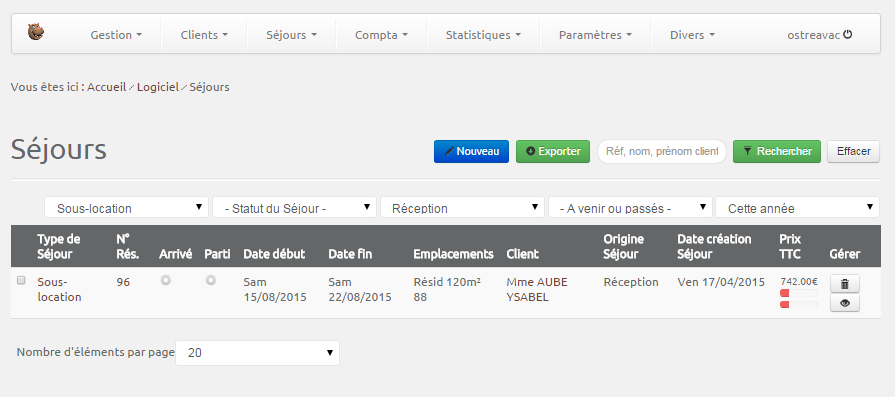Viewport: 895px width, 397px height.
Task: Focus the Réf, nom, prénom client search field
Action: pos(662,151)
